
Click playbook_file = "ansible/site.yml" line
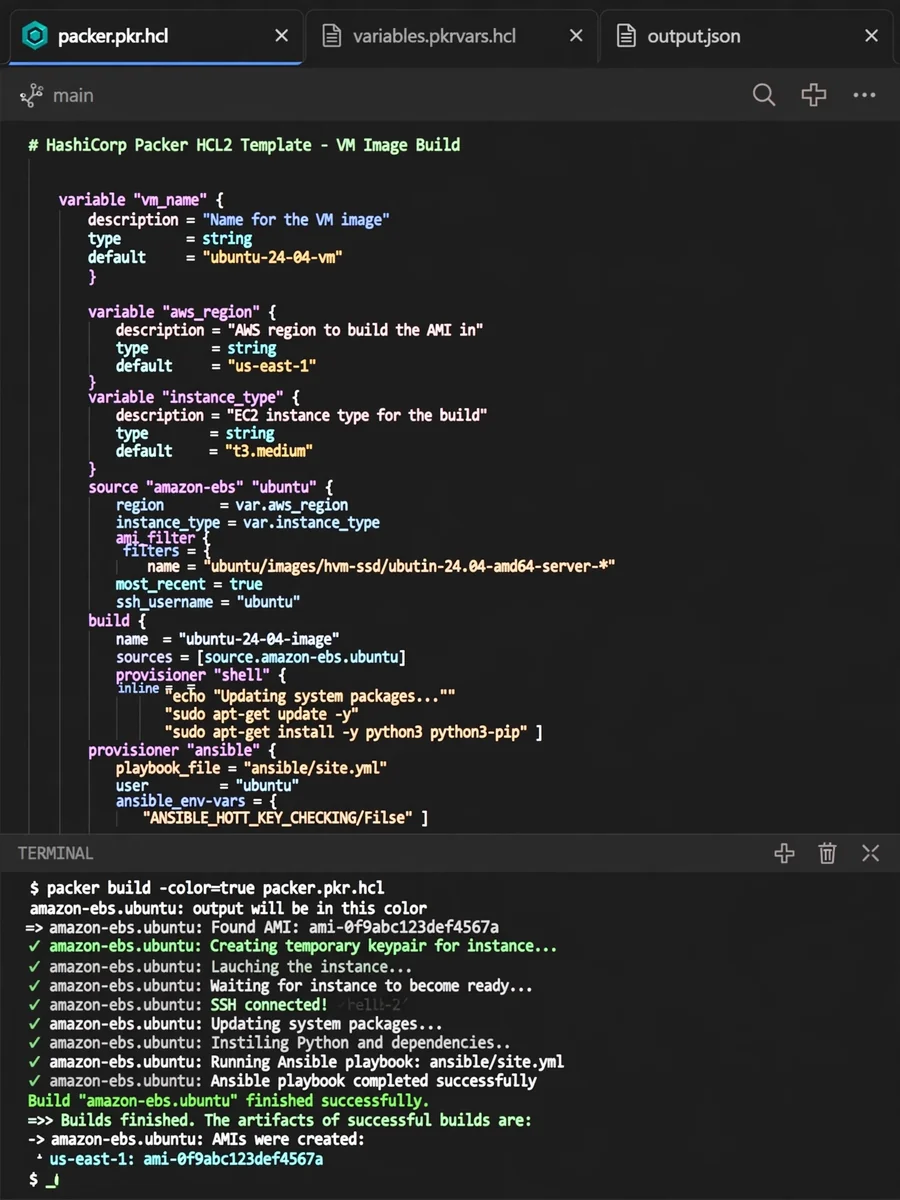tap(251, 768)
